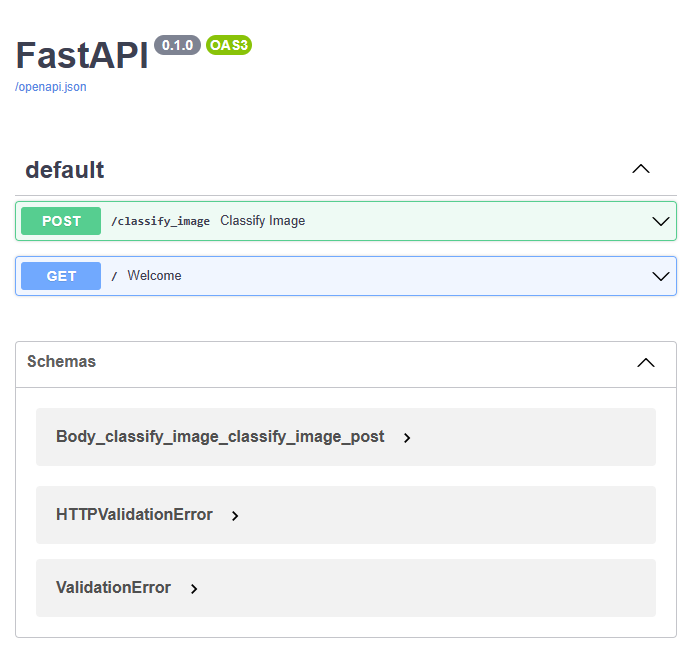Click the Welcome endpoint summary text
Viewport: 692px width, 653px height.
(x=154, y=275)
